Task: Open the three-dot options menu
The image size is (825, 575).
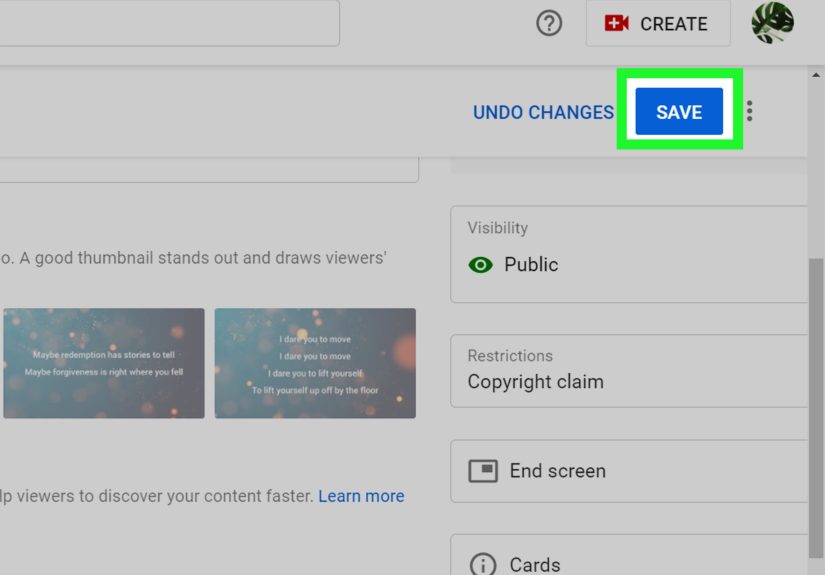Action: pyautogui.click(x=749, y=111)
